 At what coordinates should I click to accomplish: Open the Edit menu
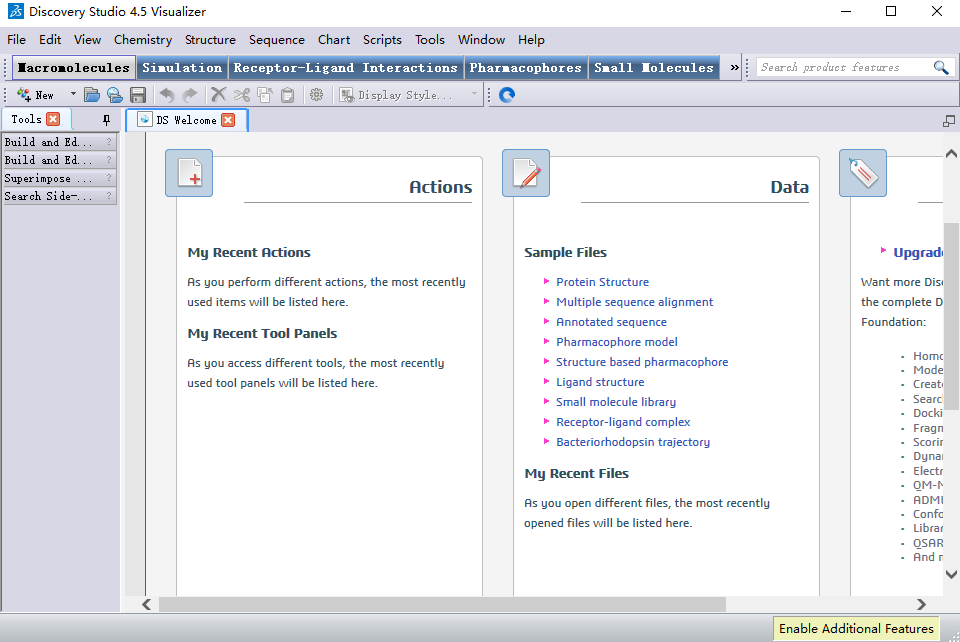pos(50,40)
